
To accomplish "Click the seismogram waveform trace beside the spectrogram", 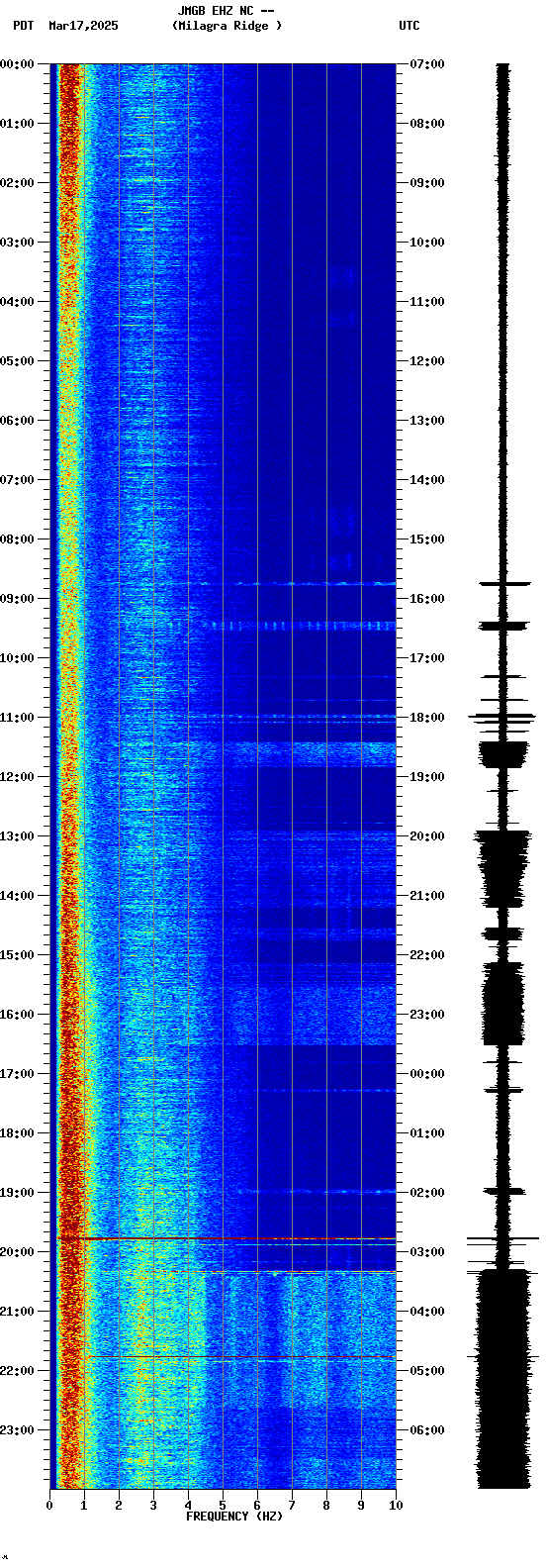I will point(503,776).
